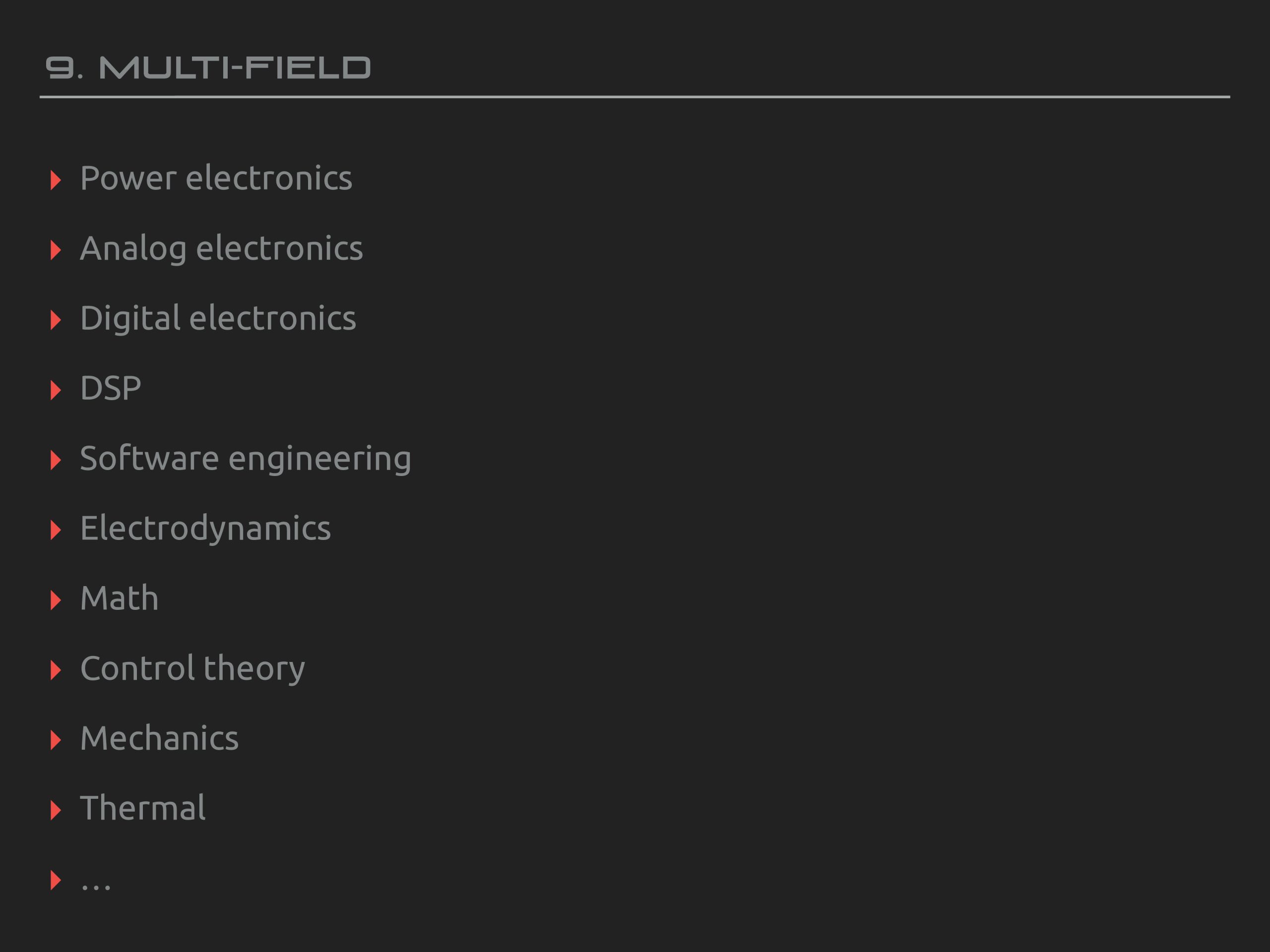The width and height of the screenshot is (1270, 952).
Task: Select the Analog electronics text
Action: point(221,249)
